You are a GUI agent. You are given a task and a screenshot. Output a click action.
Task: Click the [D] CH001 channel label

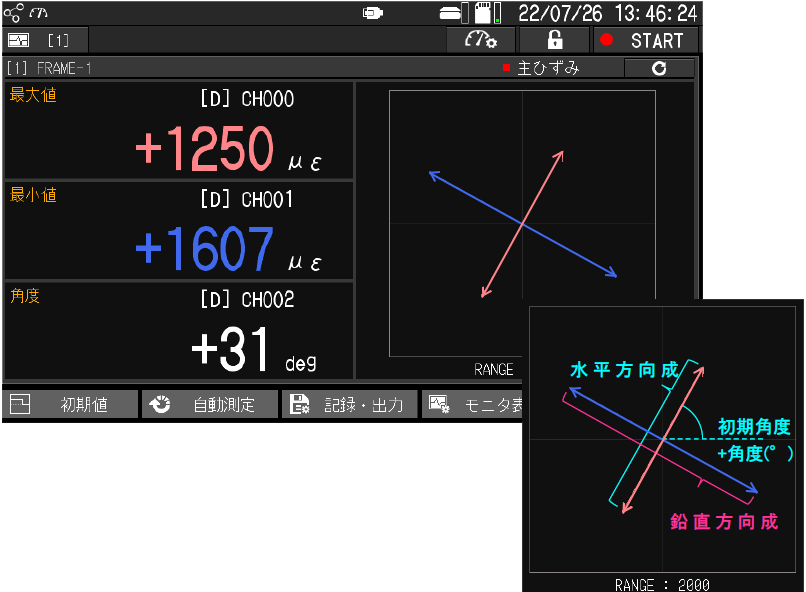pos(247,199)
